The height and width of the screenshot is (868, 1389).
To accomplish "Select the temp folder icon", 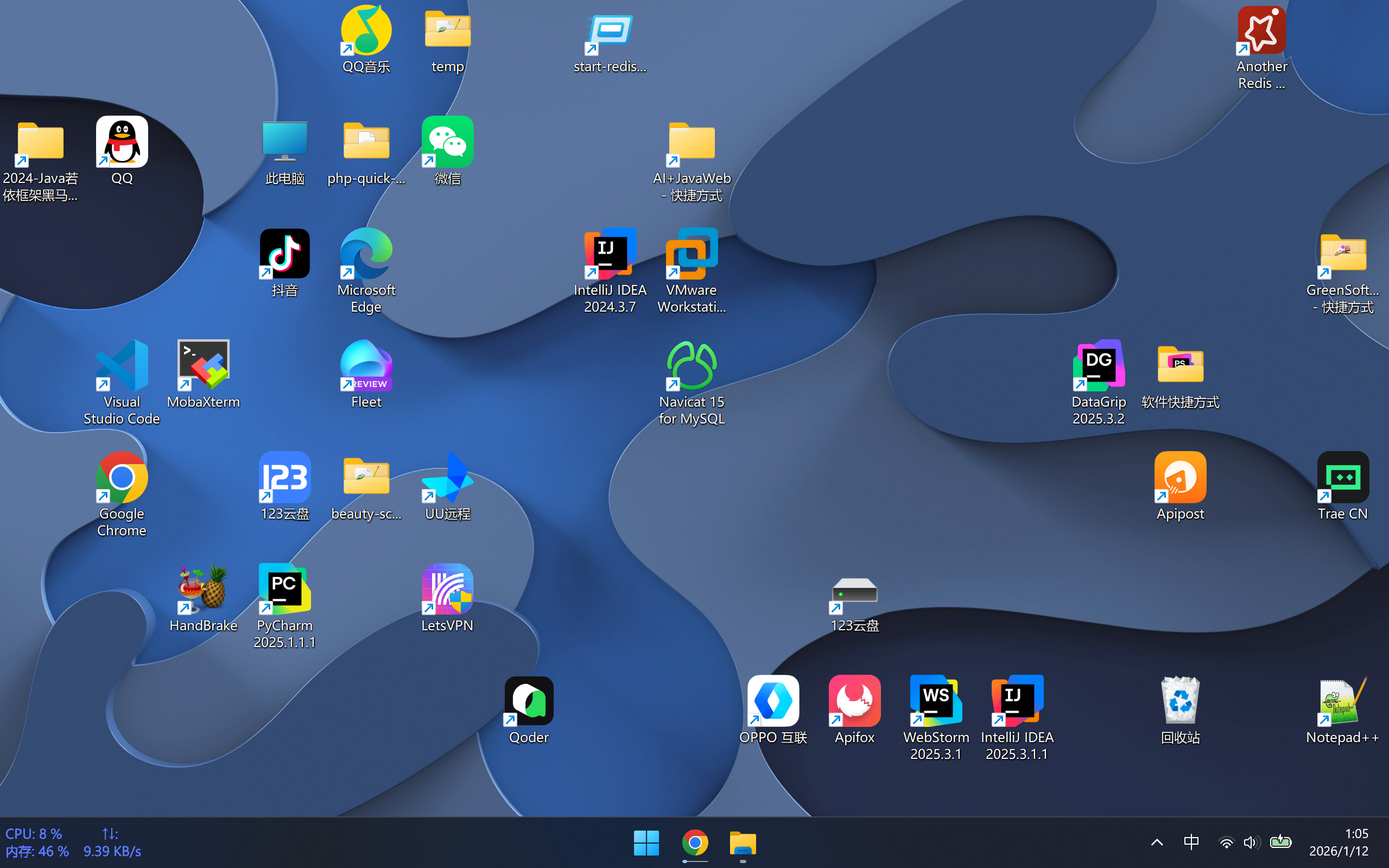I will coord(448,30).
